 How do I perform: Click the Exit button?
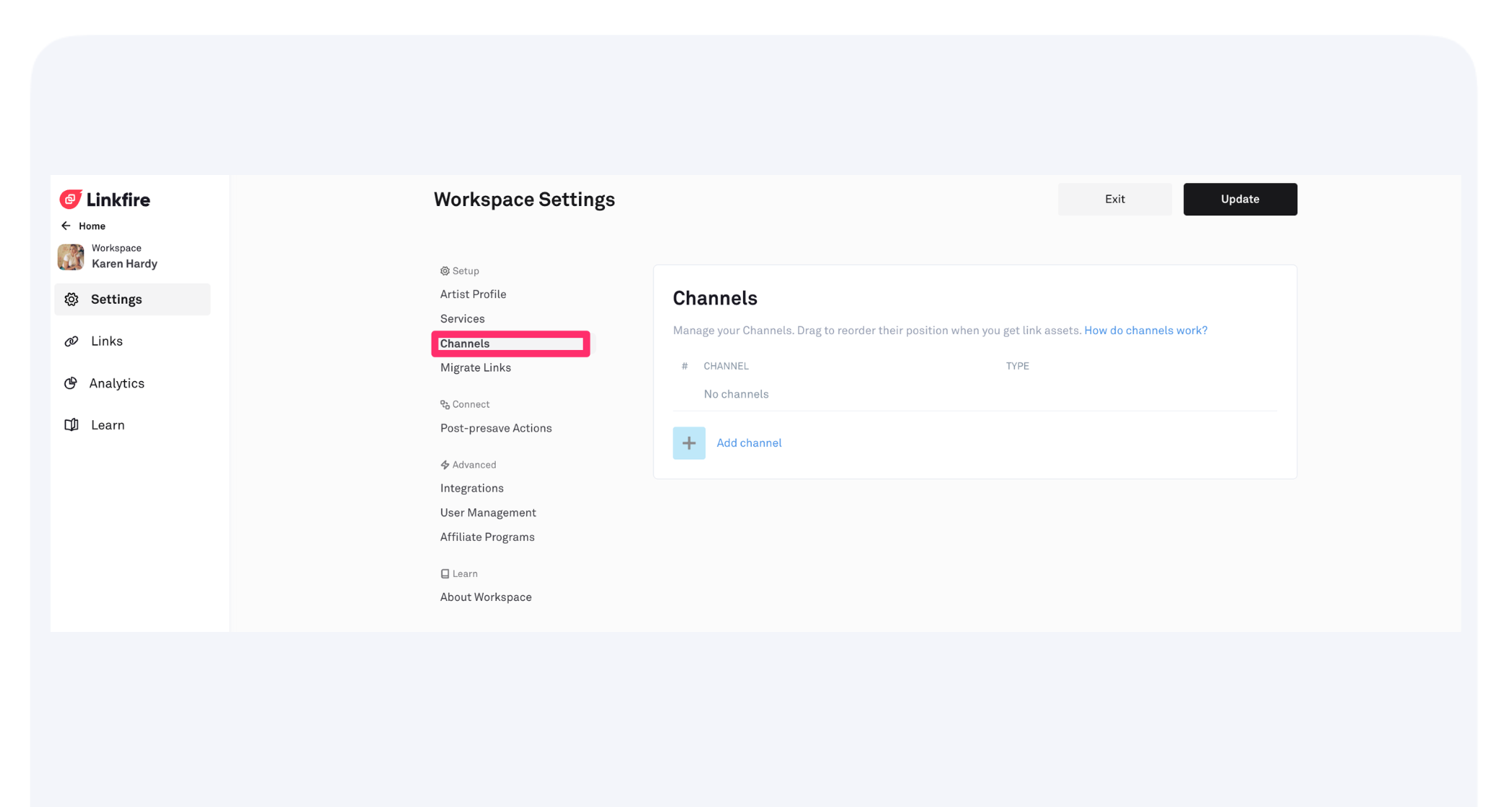point(1114,199)
